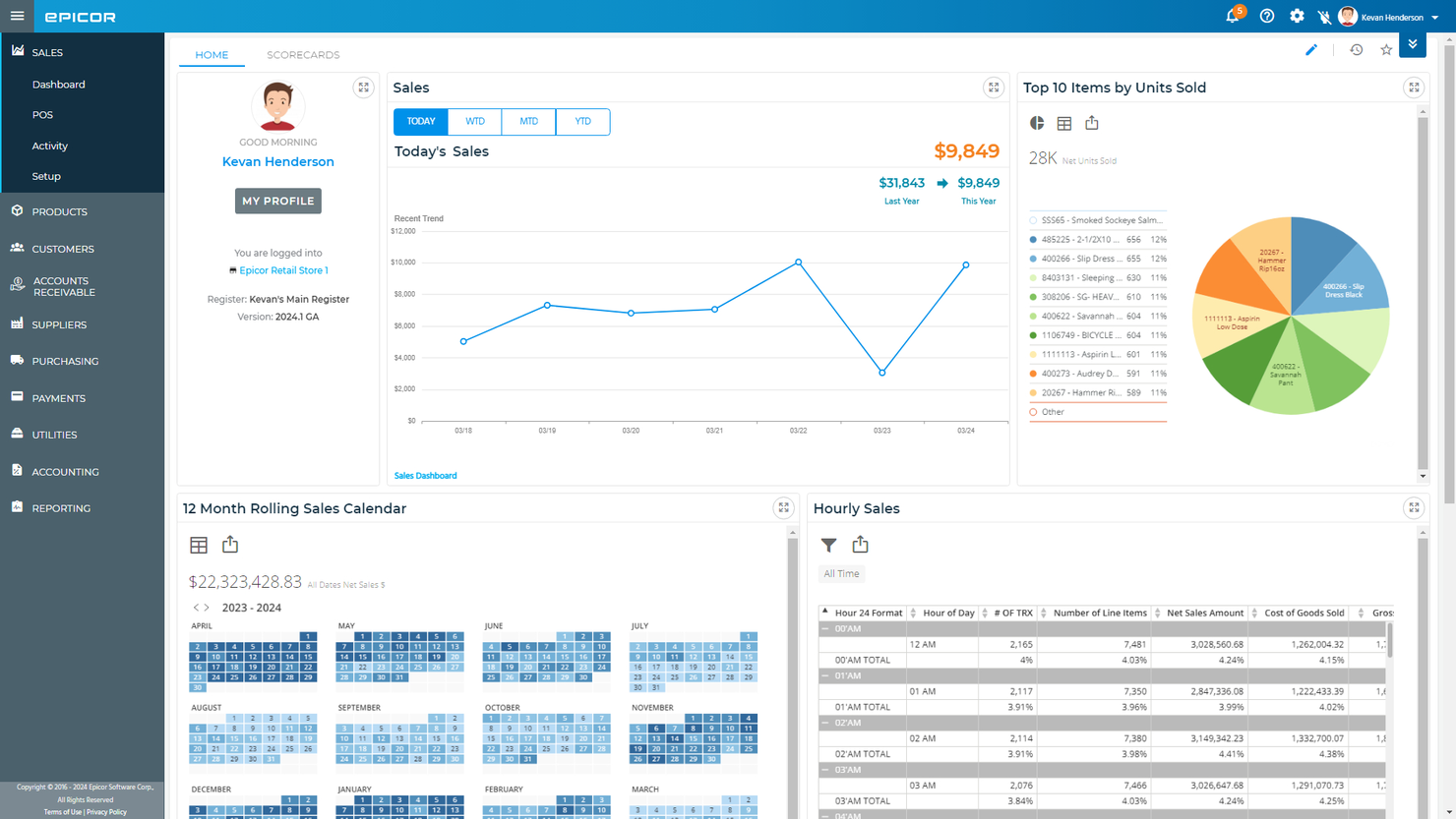Edit the dashboard using the pencil icon

(x=1311, y=49)
